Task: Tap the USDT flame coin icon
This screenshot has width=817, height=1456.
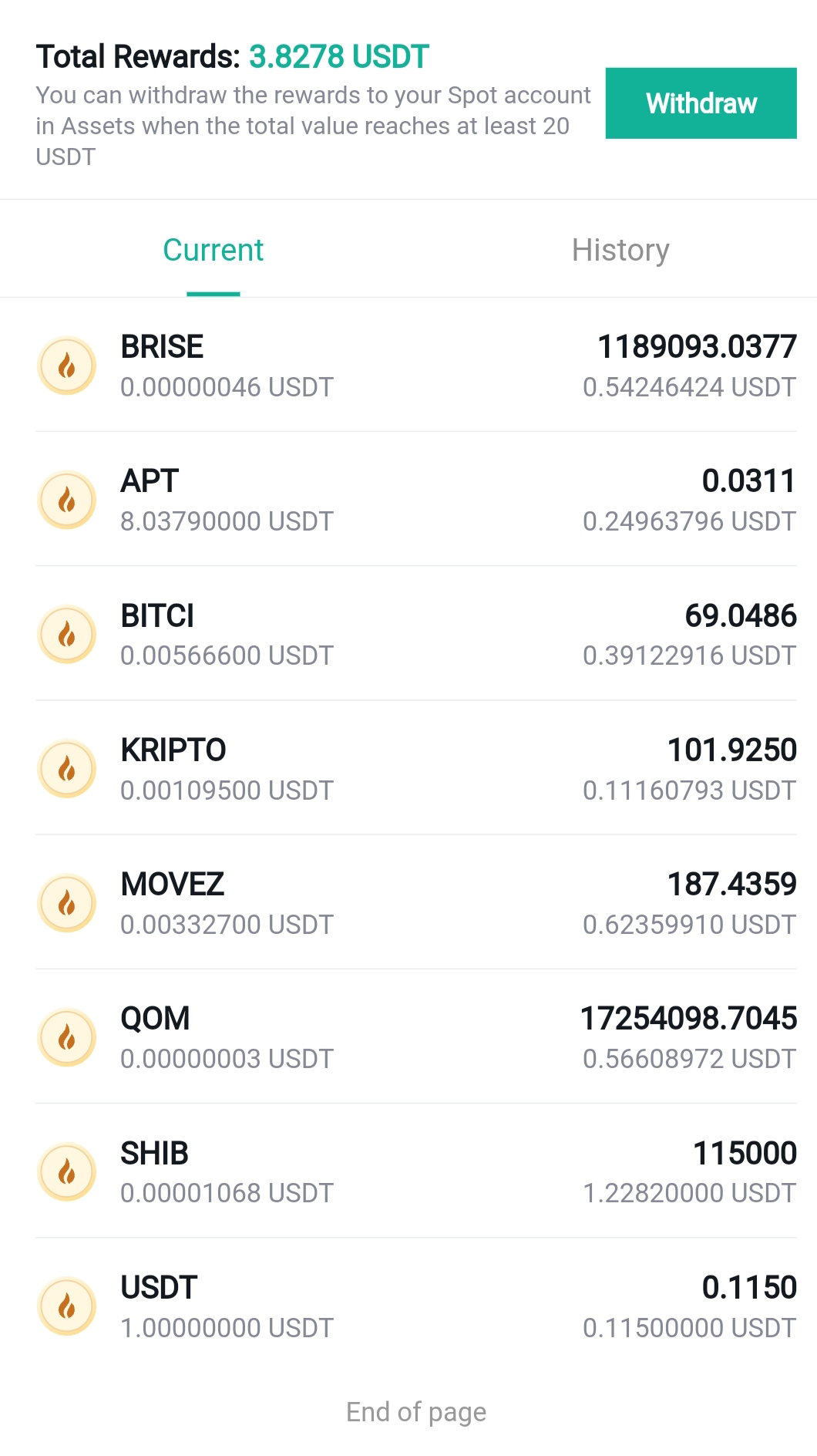Action: pos(67,1306)
